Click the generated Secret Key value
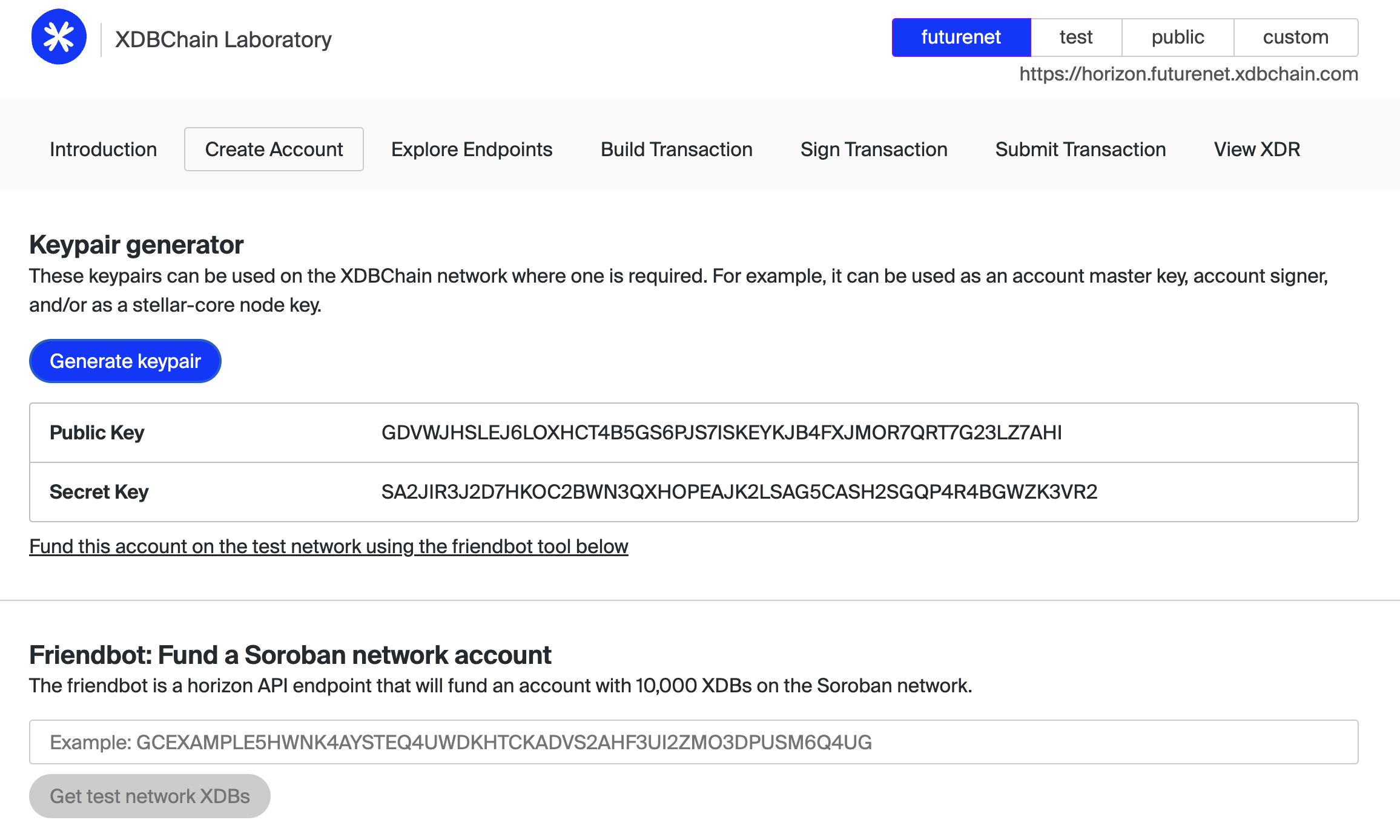The width and height of the screenshot is (1400, 840). click(x=739, y=492)
